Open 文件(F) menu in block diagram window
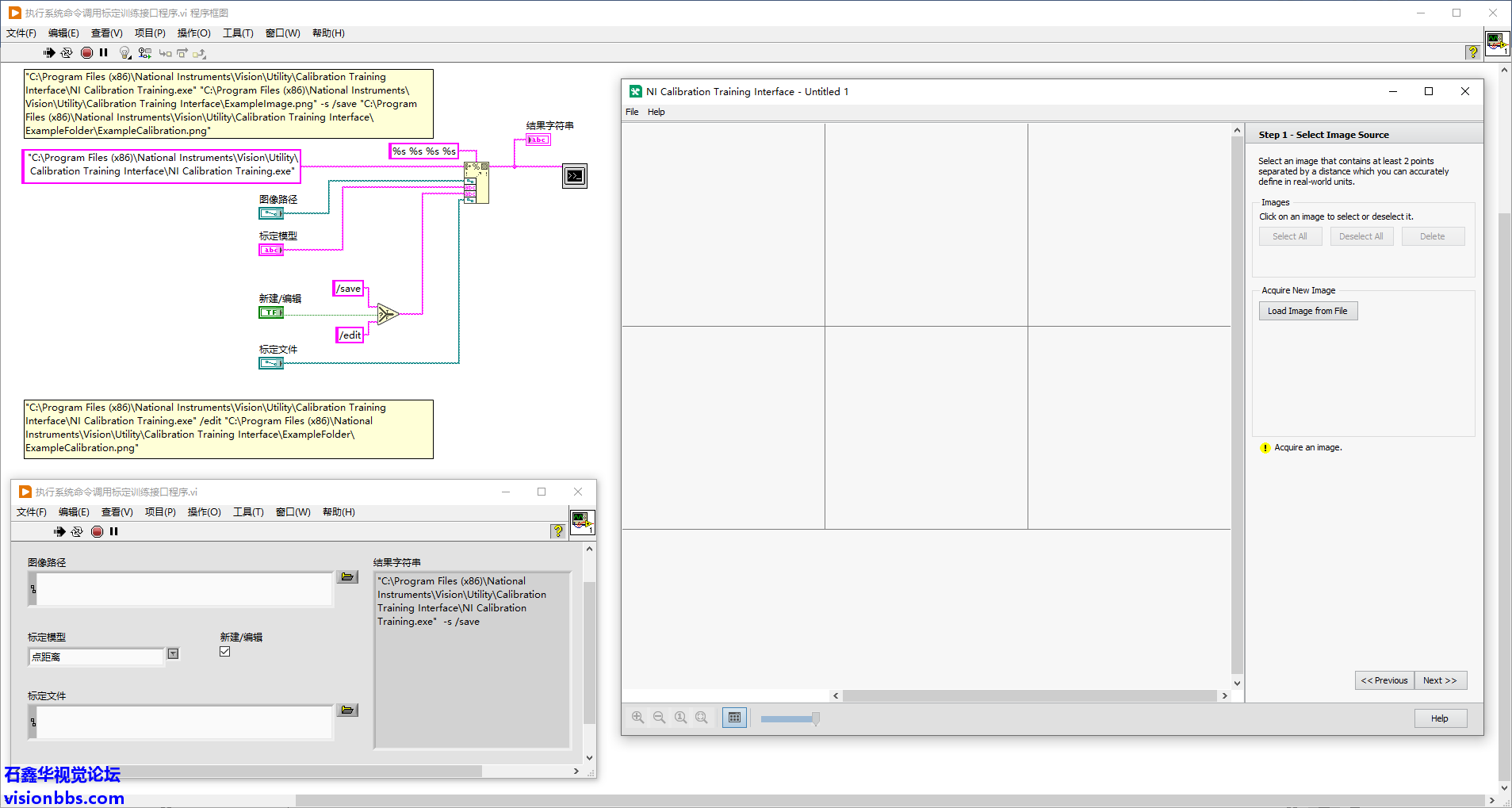This screenshot has height=808, width=1512. click(x=21, y=33)
